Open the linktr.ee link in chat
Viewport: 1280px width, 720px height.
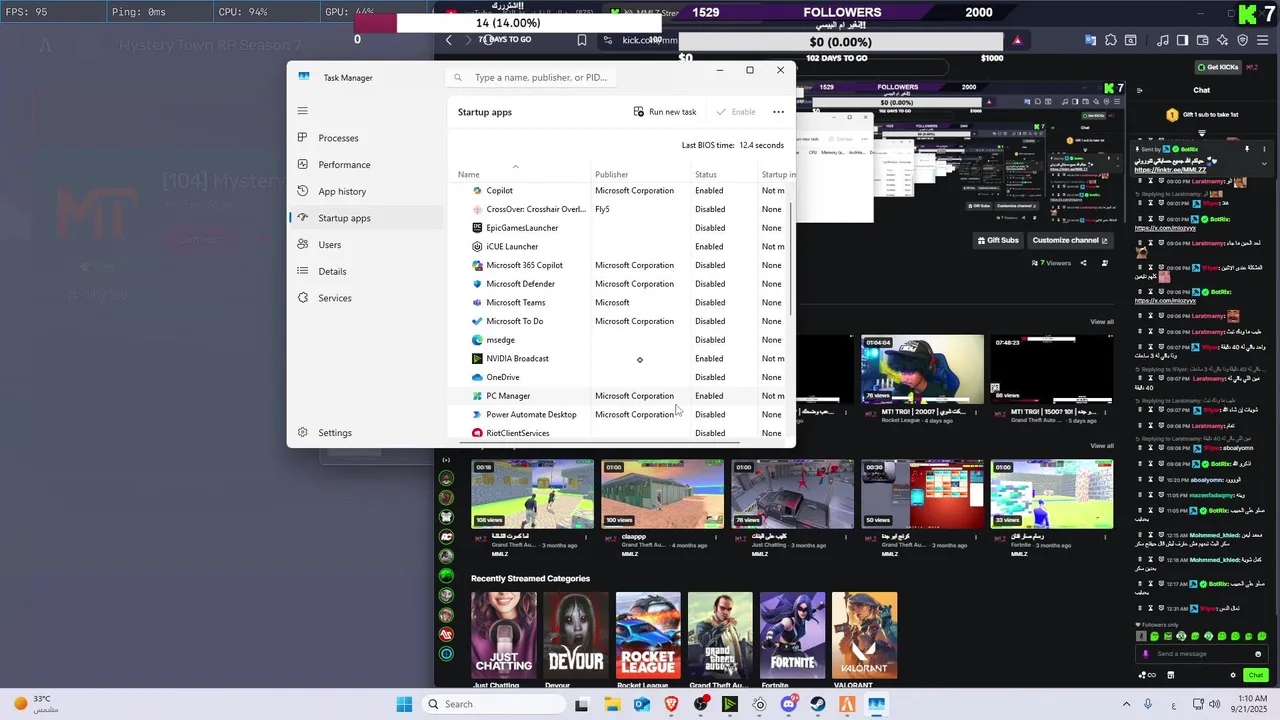point(1169,170)
